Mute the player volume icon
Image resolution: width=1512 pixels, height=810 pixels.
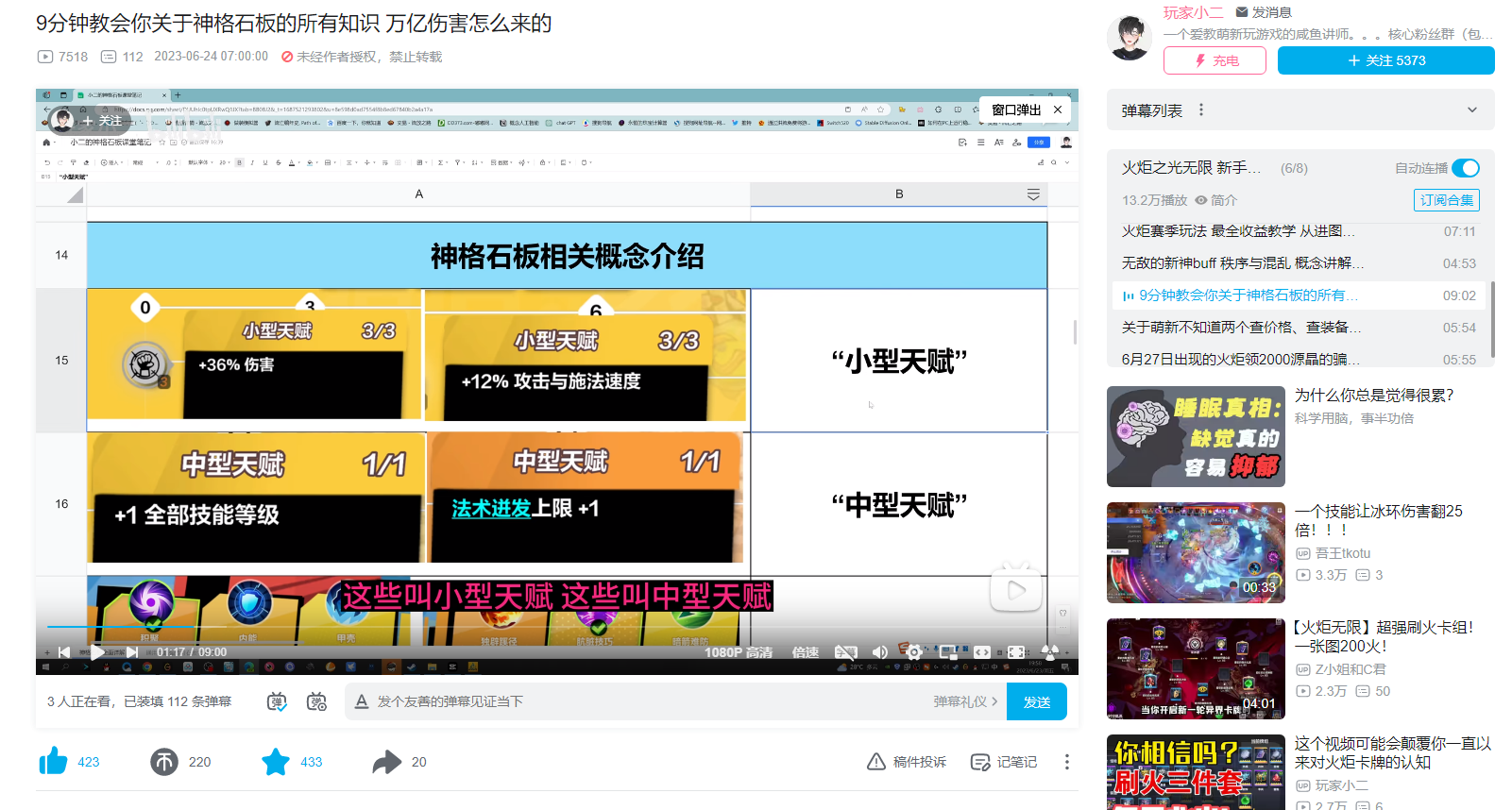point(880,652)
